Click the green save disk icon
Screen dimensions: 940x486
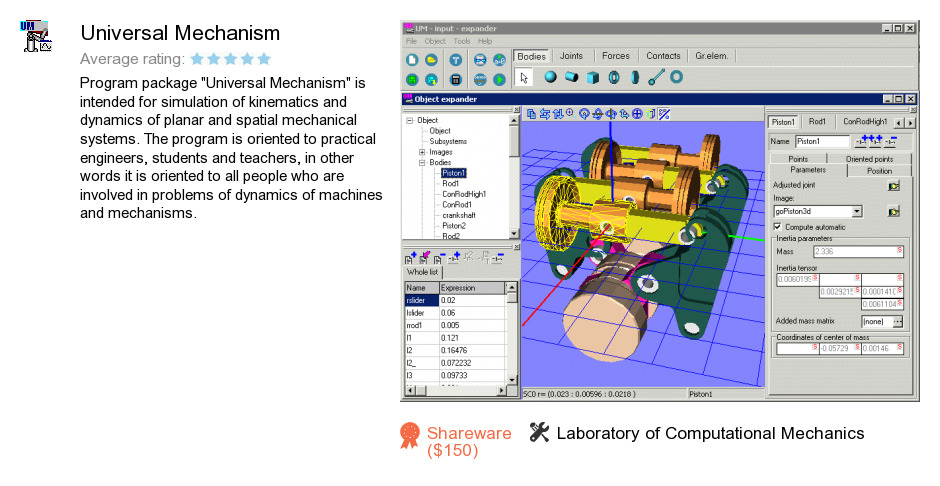pos(412,79)
